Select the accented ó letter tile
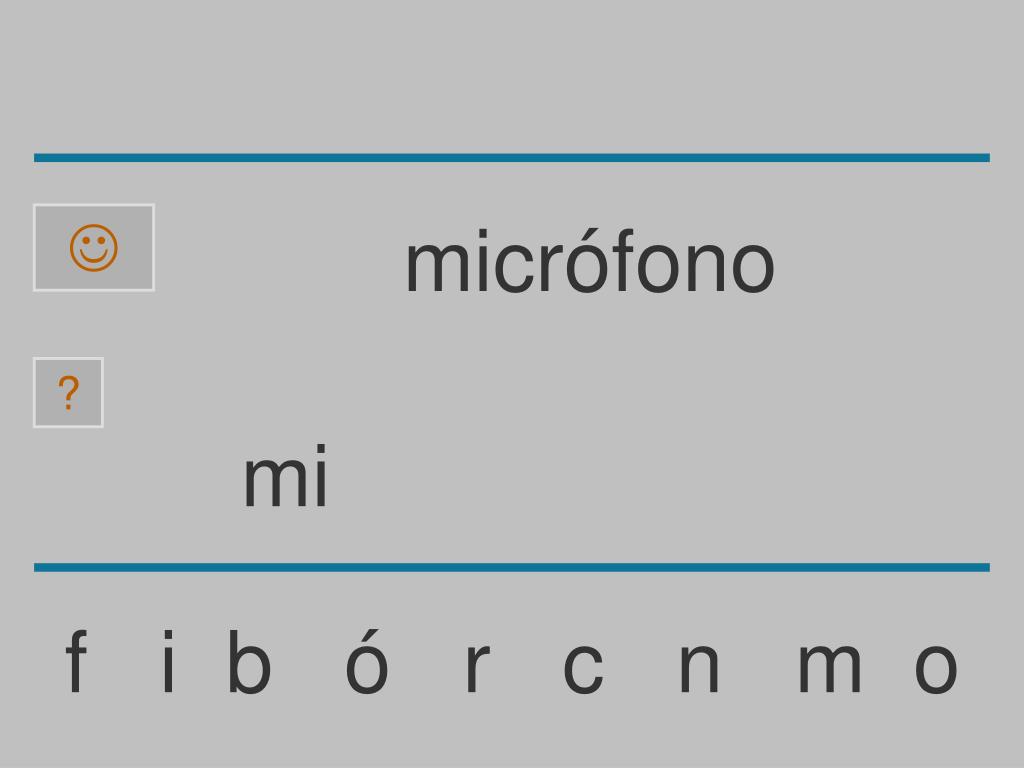This screenshot has width=1024, height=768. pos(367,661)
